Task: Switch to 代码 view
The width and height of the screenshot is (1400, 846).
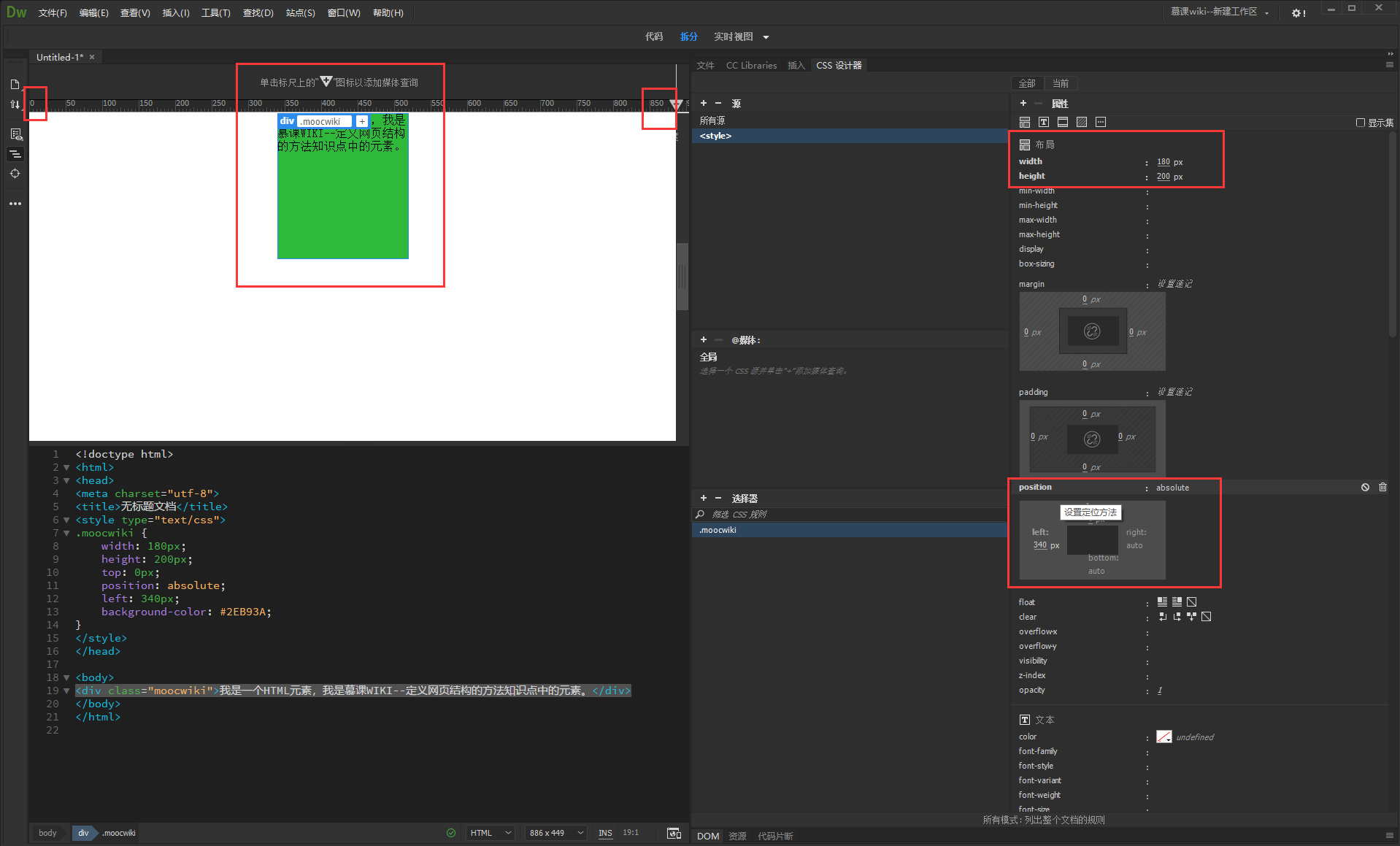Action: click(x=654, y=37)
